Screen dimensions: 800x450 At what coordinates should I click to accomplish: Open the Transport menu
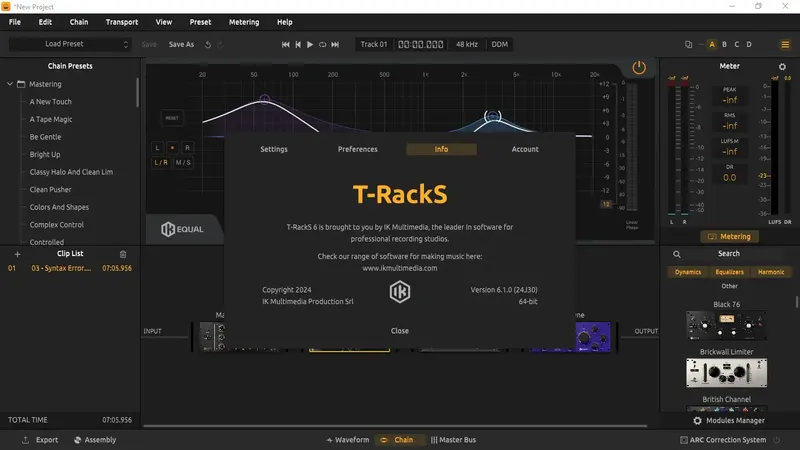click(121, 22)
